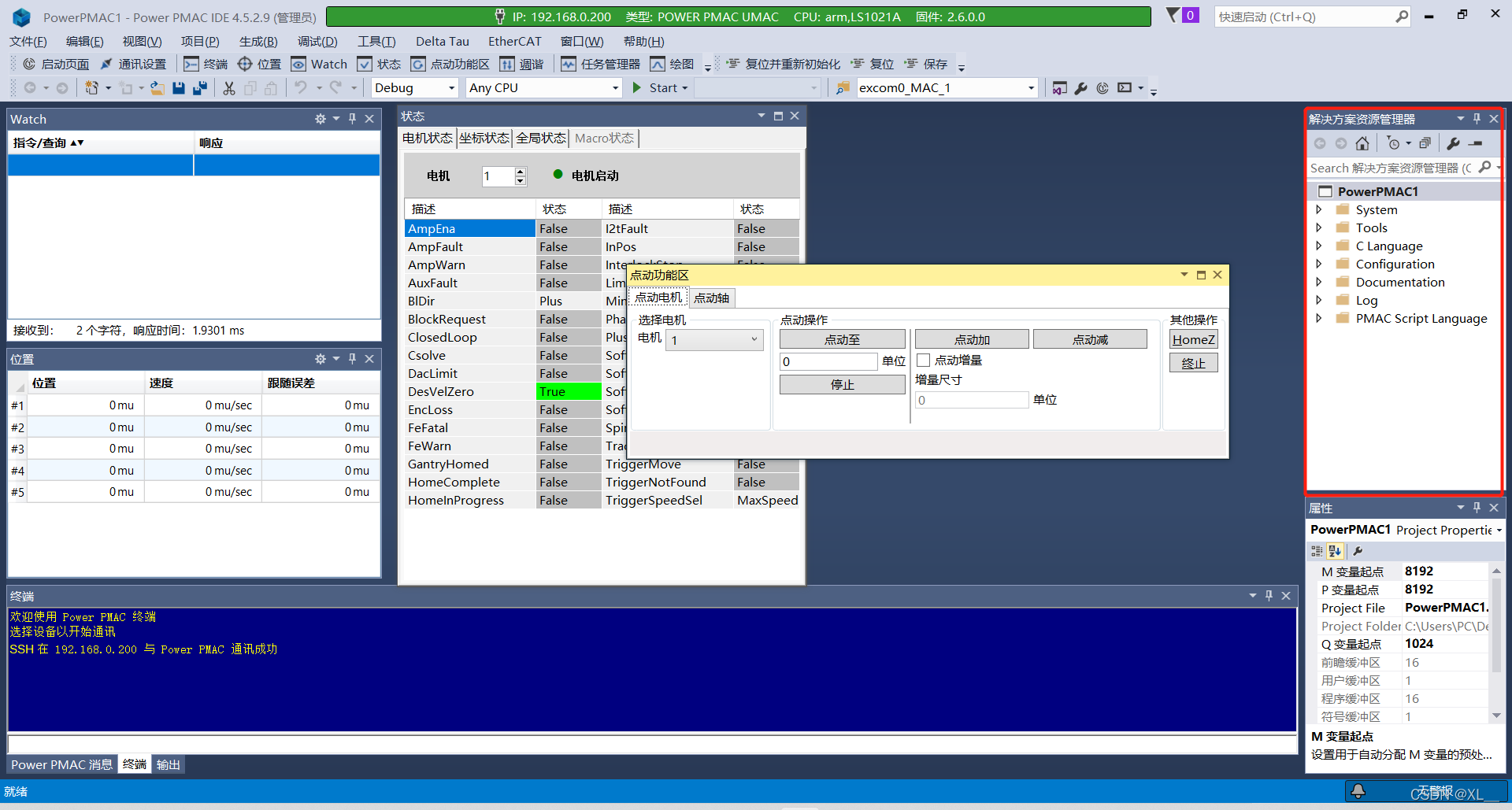Expand the Tools folder
Image resolution: width=1512 pixels, height=810 pixels.
[1319, 228]
